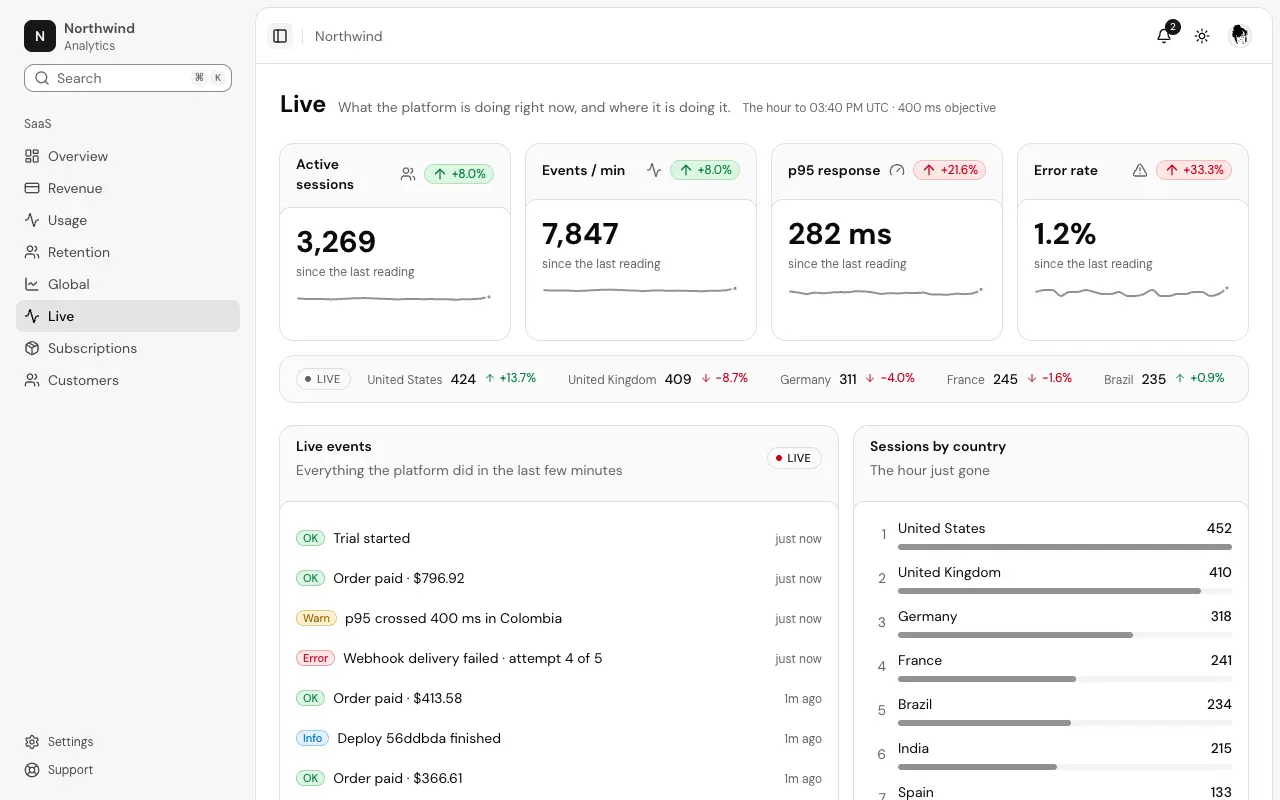Open the Customers link
This screenshot has width=1280, height=800.
point(128,380)
